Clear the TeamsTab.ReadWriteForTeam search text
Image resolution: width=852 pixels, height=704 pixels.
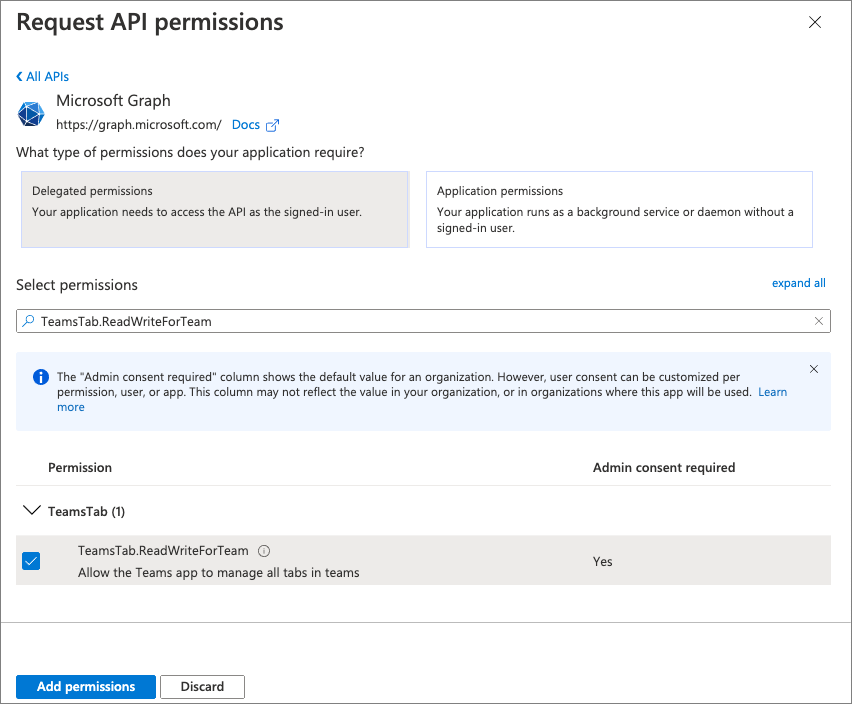(x=819, y=321)
